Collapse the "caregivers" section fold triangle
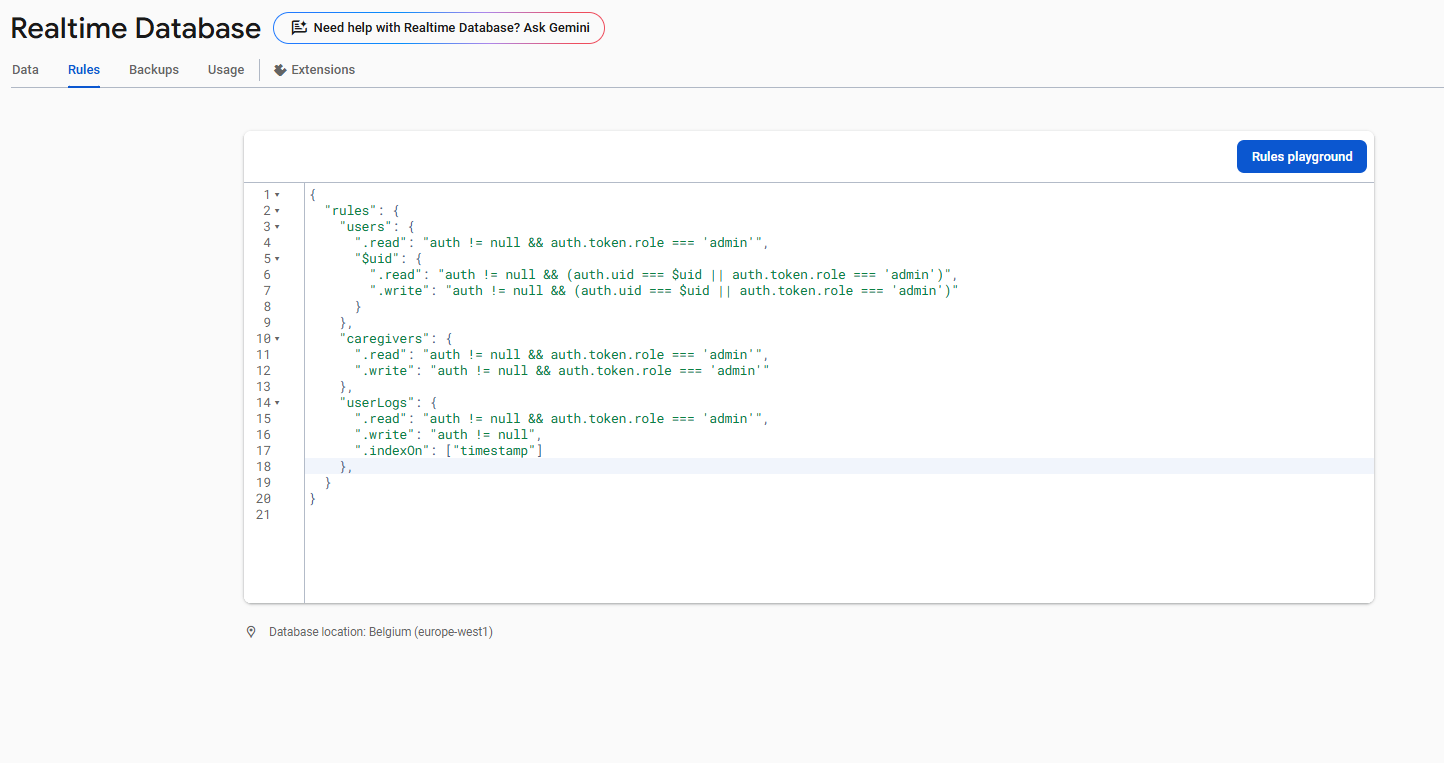 tap(275, 338)
